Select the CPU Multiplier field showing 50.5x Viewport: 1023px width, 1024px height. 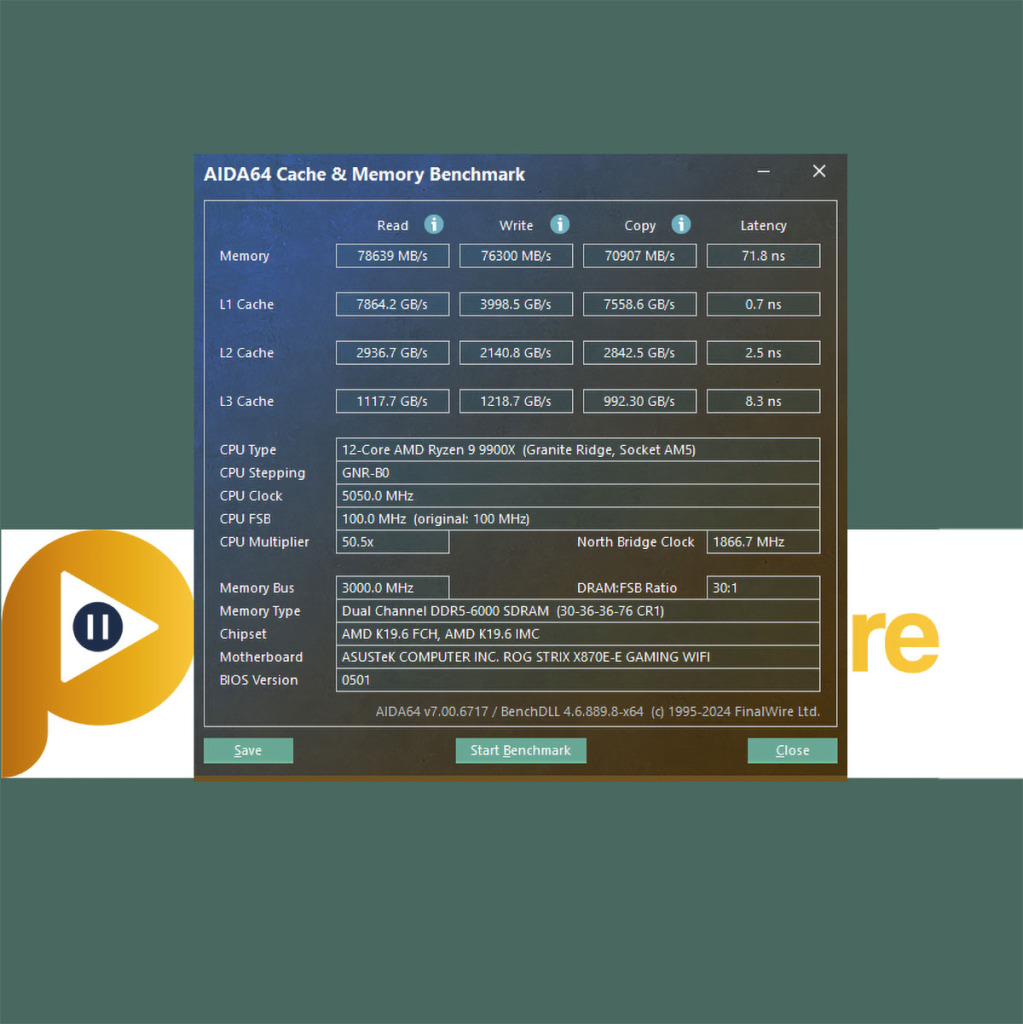click(392, 542)
